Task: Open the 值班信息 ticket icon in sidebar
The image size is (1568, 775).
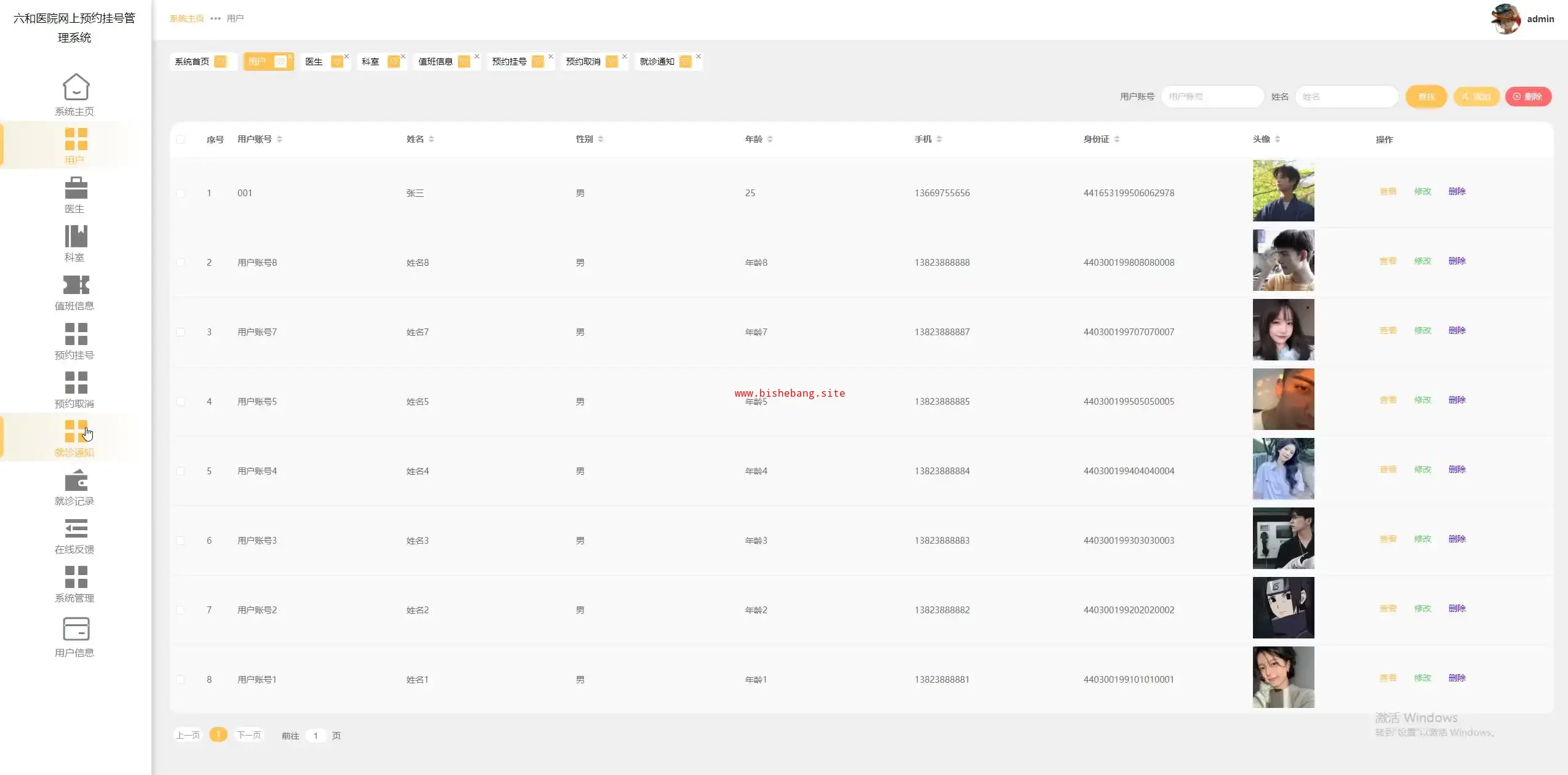Action: [76, 285]
